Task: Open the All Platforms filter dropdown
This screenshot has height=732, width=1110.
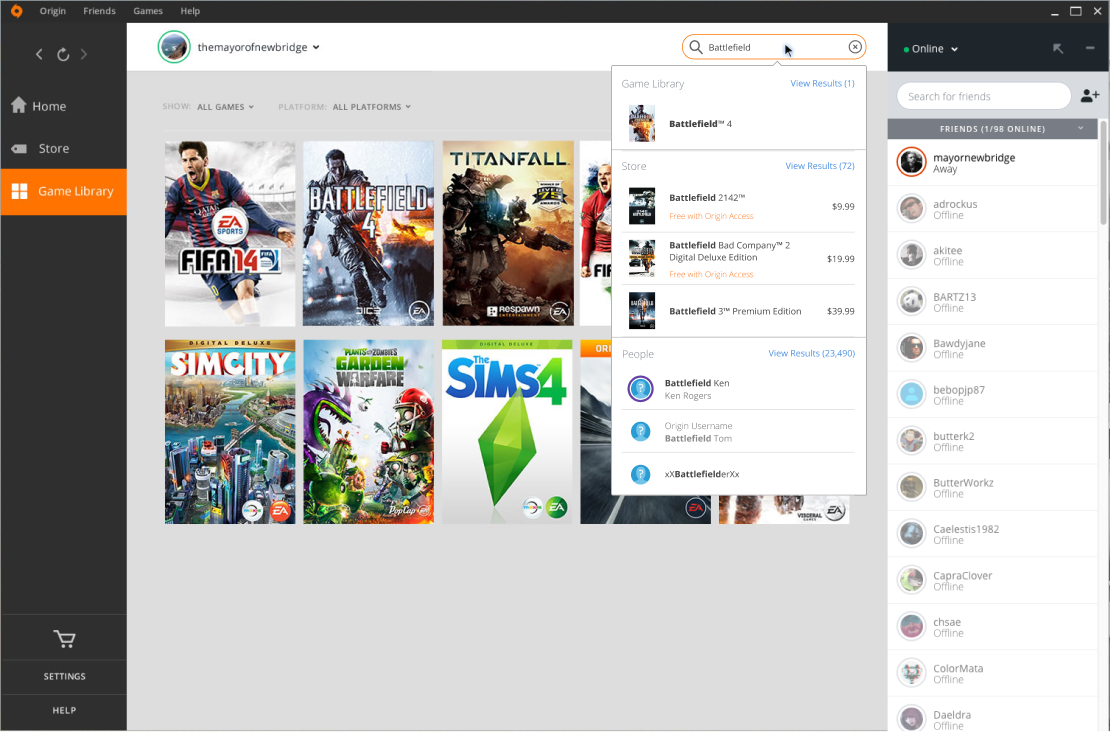Action: (x=371, y=107)
